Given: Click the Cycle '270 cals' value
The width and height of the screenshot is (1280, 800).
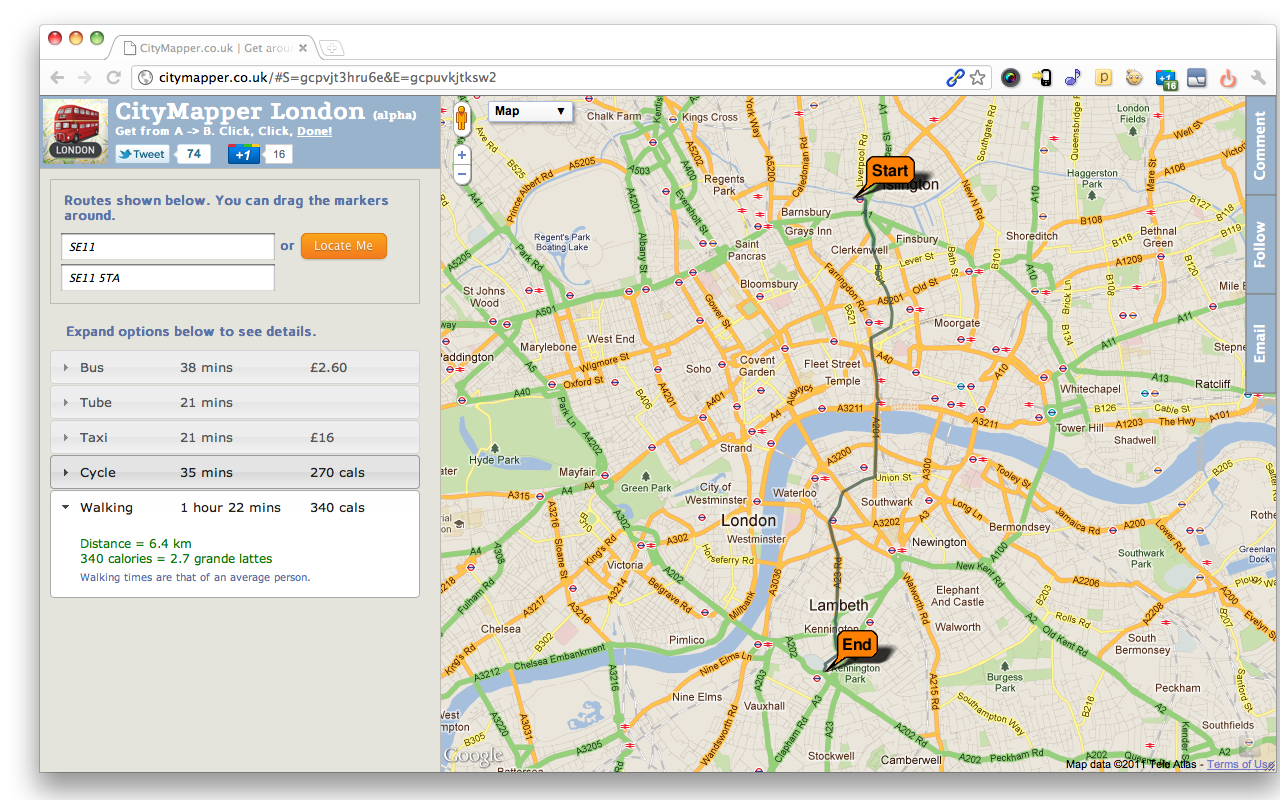Looking at the screenshot, I should click(x=336, y=473).
